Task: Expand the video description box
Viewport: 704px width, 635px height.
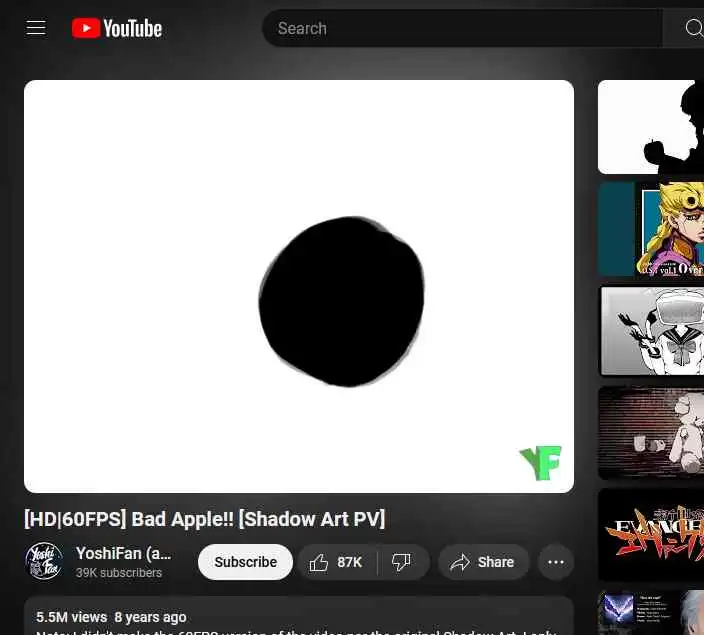Action: 299,616
